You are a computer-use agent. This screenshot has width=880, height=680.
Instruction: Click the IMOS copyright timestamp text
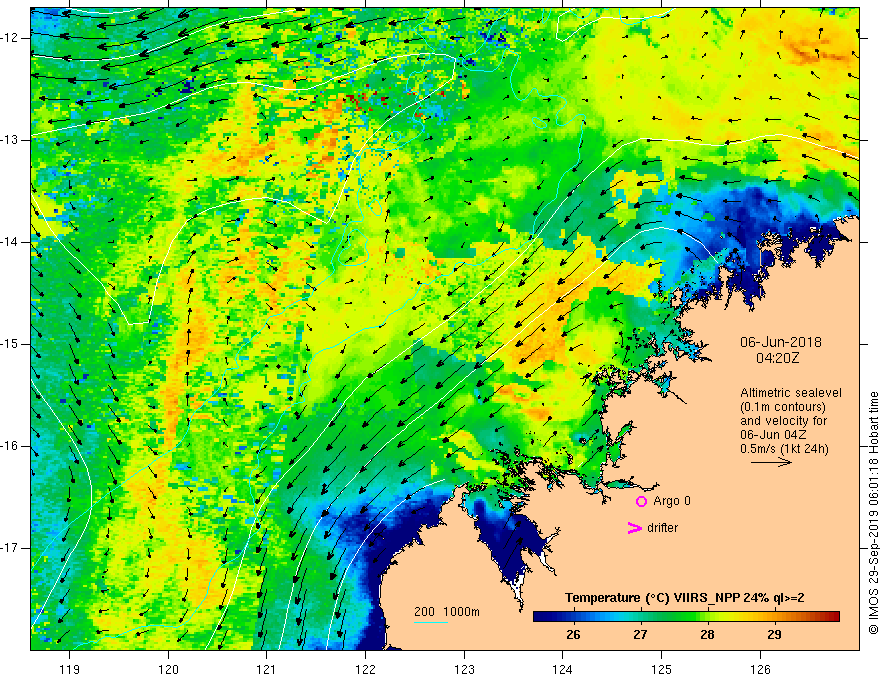tap(873, 513)
